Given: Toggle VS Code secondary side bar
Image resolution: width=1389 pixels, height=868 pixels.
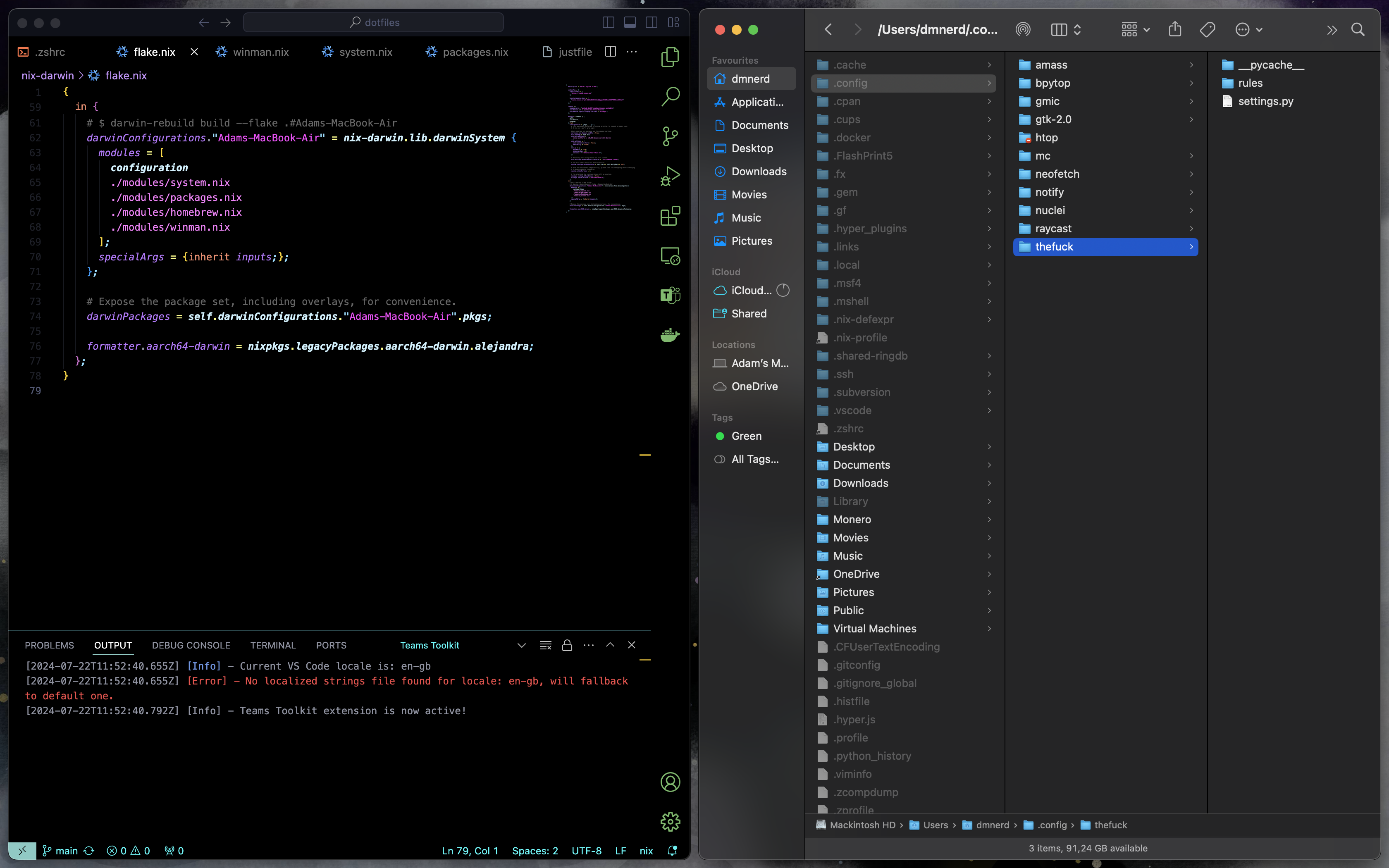Looking at the screenshot, I should click(x=652, y=22).
